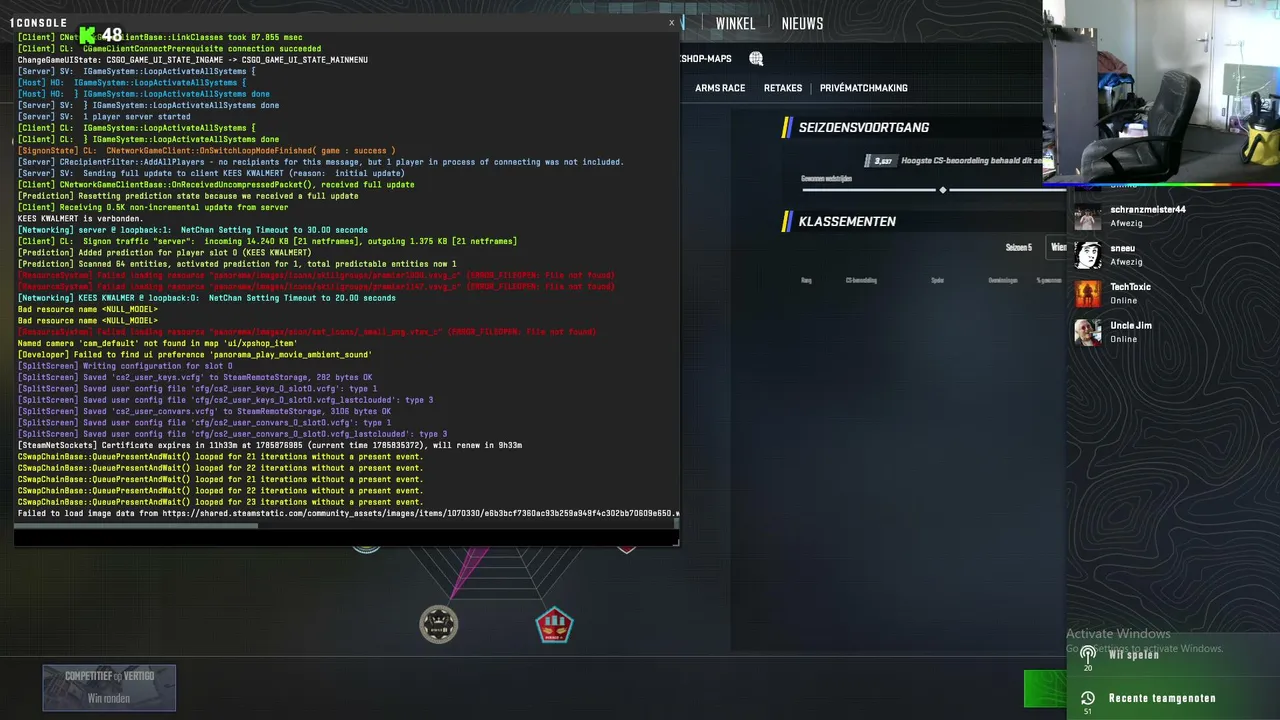1280x720 pixels.
Task: Switch to the RETAKES mode tab
Action: point(783,88)
